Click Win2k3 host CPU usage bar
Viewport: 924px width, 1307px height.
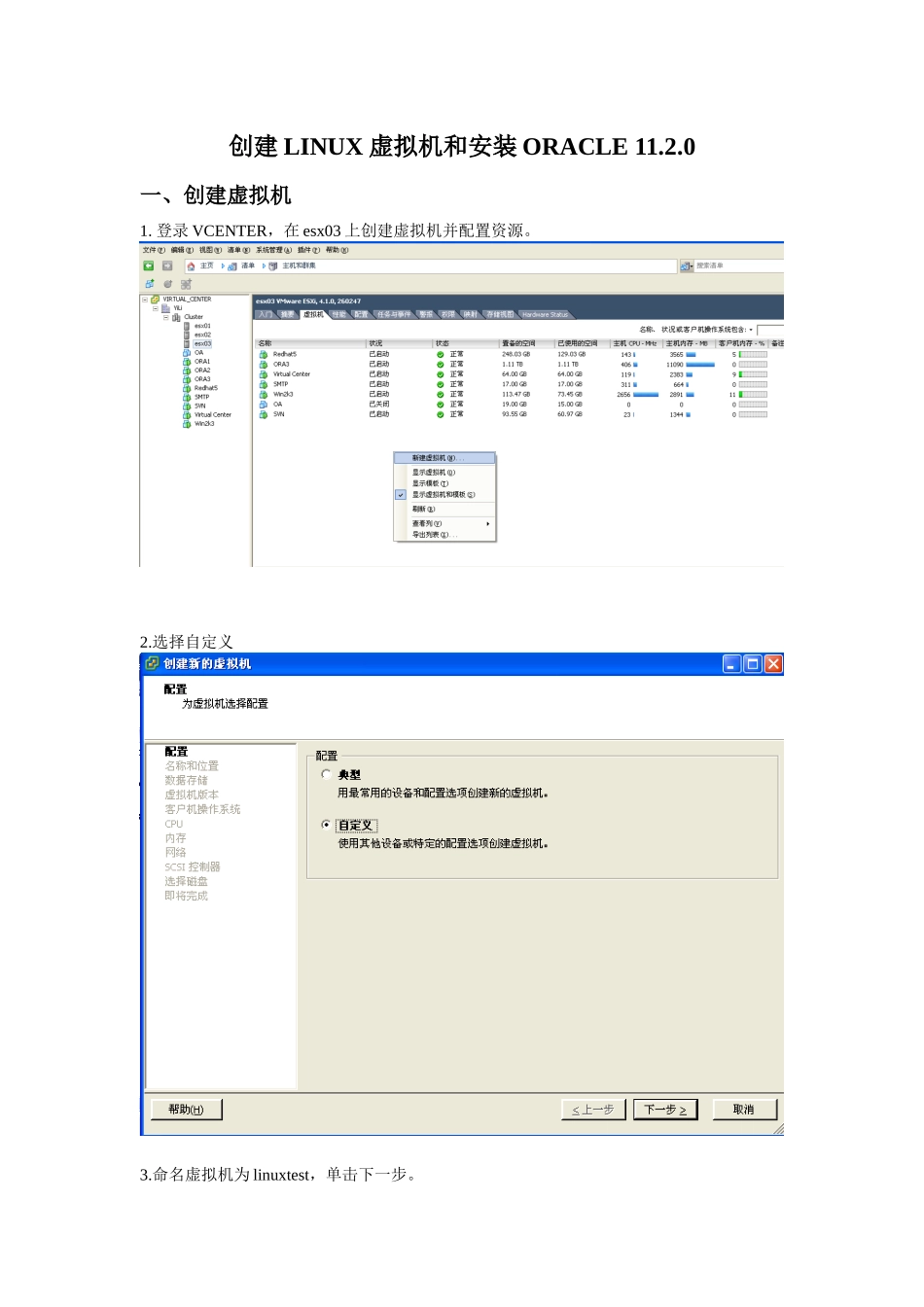[646, 395]
